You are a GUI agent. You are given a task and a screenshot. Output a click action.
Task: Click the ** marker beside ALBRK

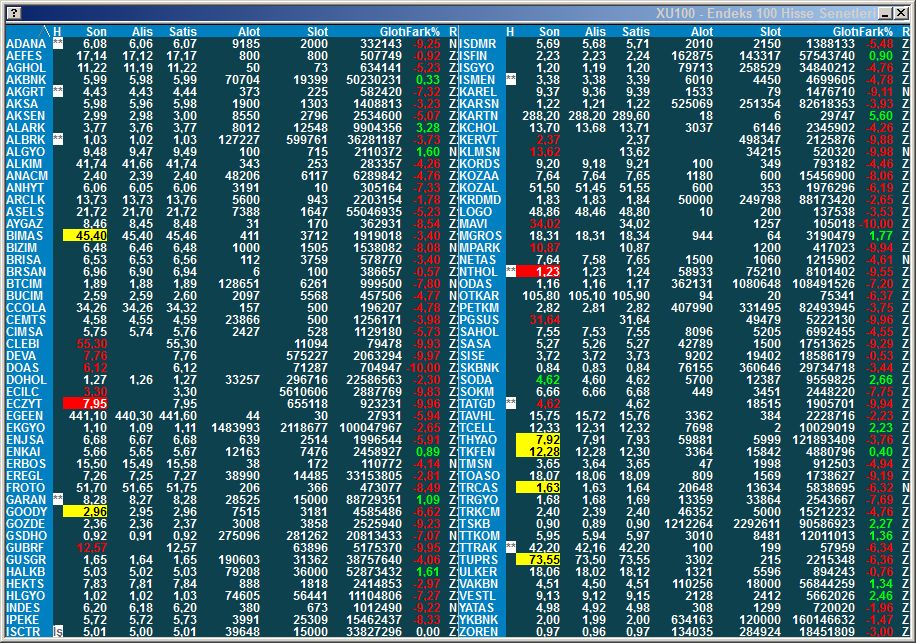[58, 139]
